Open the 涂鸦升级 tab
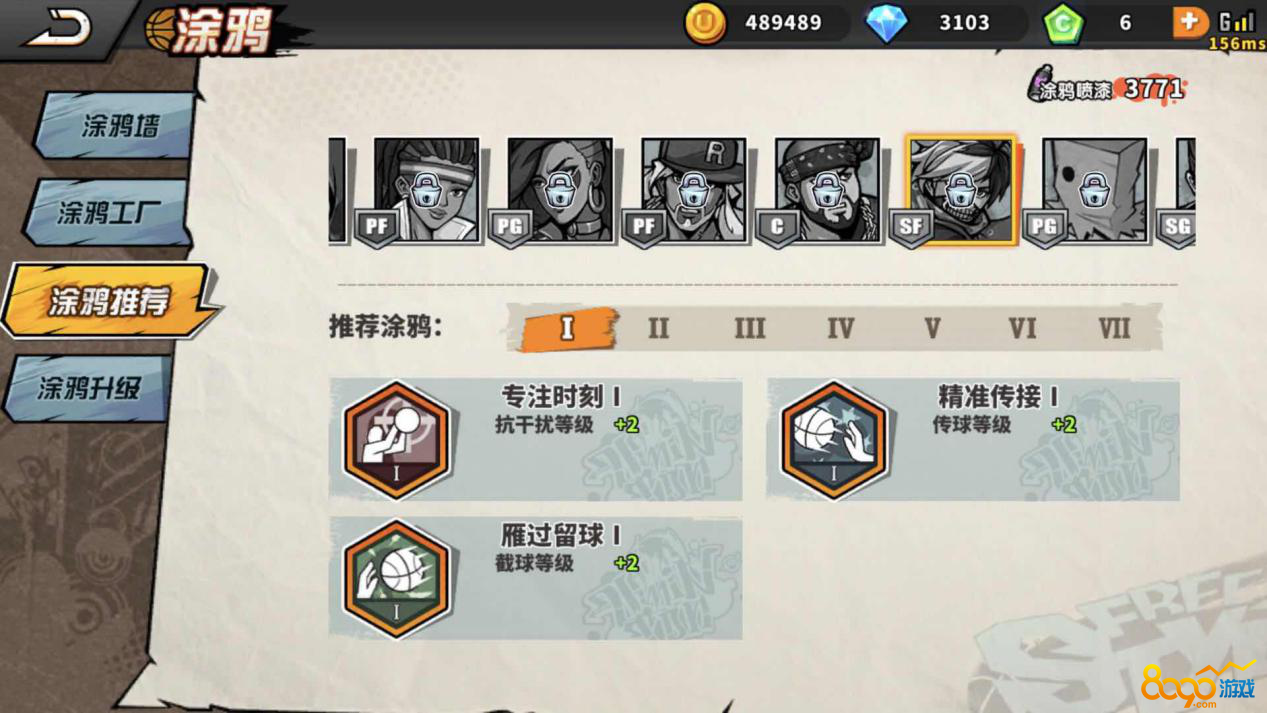The width and height of the screenshot is (1267, 713). [90, 387]
